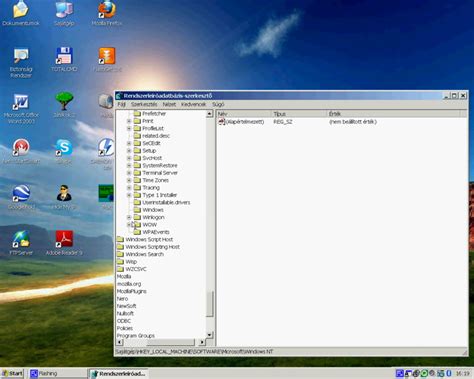Image resolution: width=474 pixels, height=379 pixels.
Task: Select the WPAEvents registry key
Action: coord(156,232)
